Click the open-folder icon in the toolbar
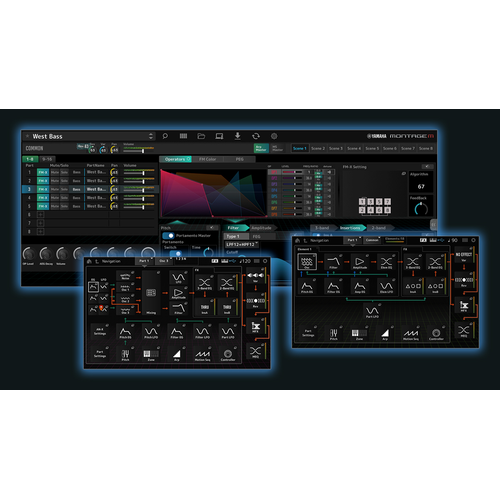This screenshot has width=500, height=500. tap(201, 136)
